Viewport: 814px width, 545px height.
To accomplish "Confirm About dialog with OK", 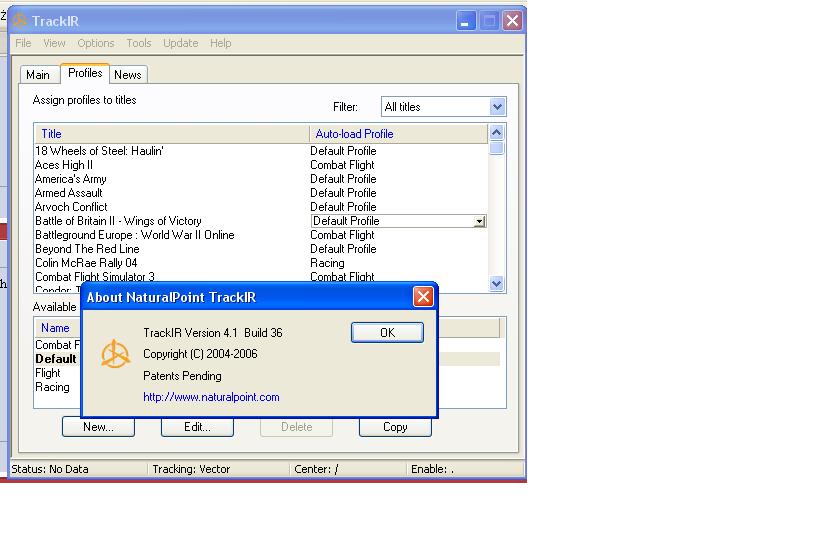I will (x=387, y=333).
